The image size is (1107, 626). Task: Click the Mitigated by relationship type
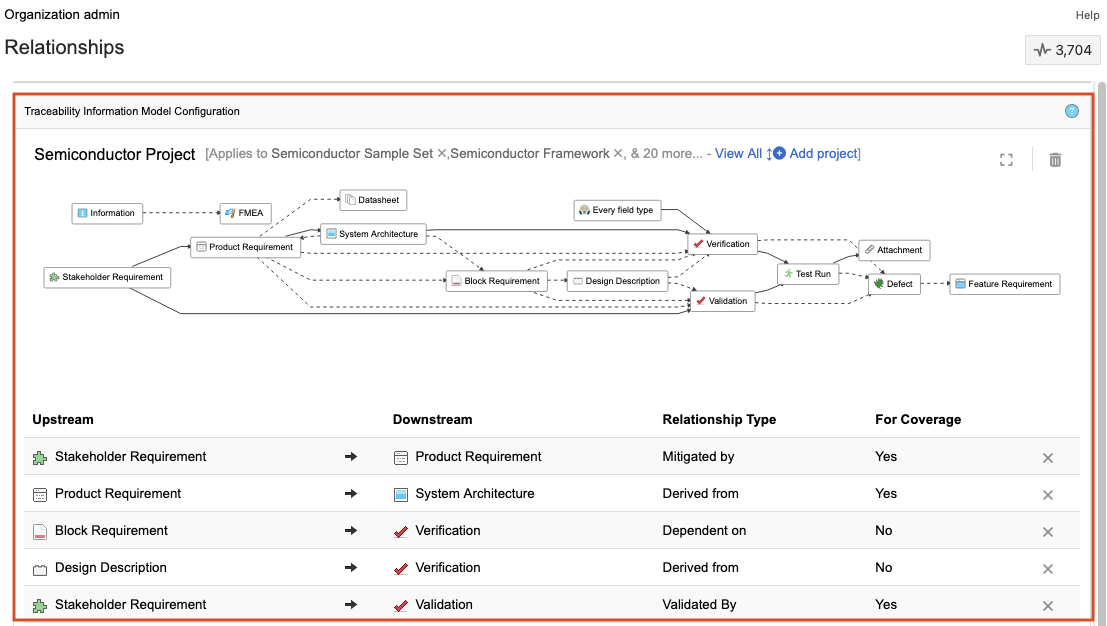click(698, 457)
